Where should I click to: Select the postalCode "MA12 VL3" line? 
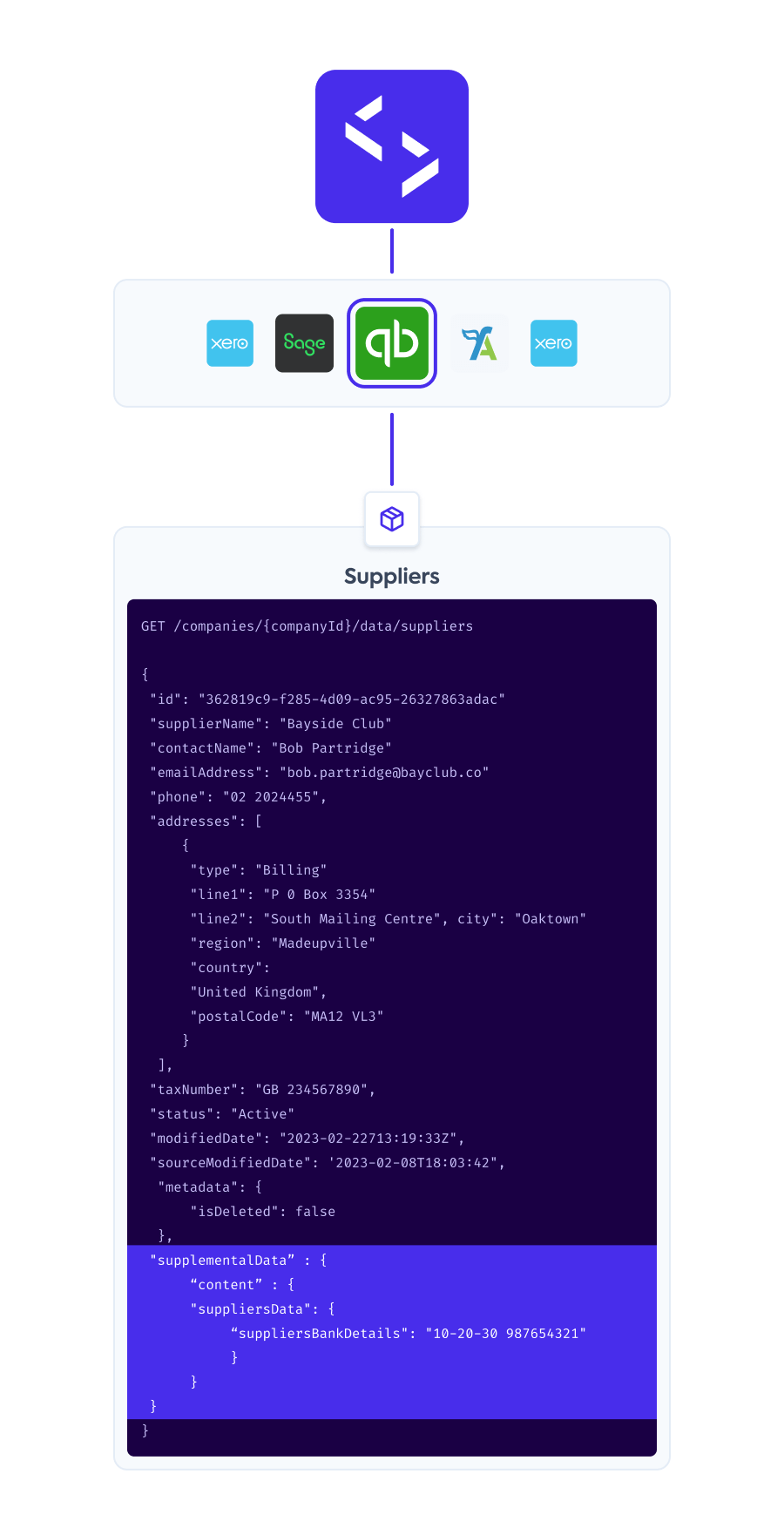[x=287, y=1017]
